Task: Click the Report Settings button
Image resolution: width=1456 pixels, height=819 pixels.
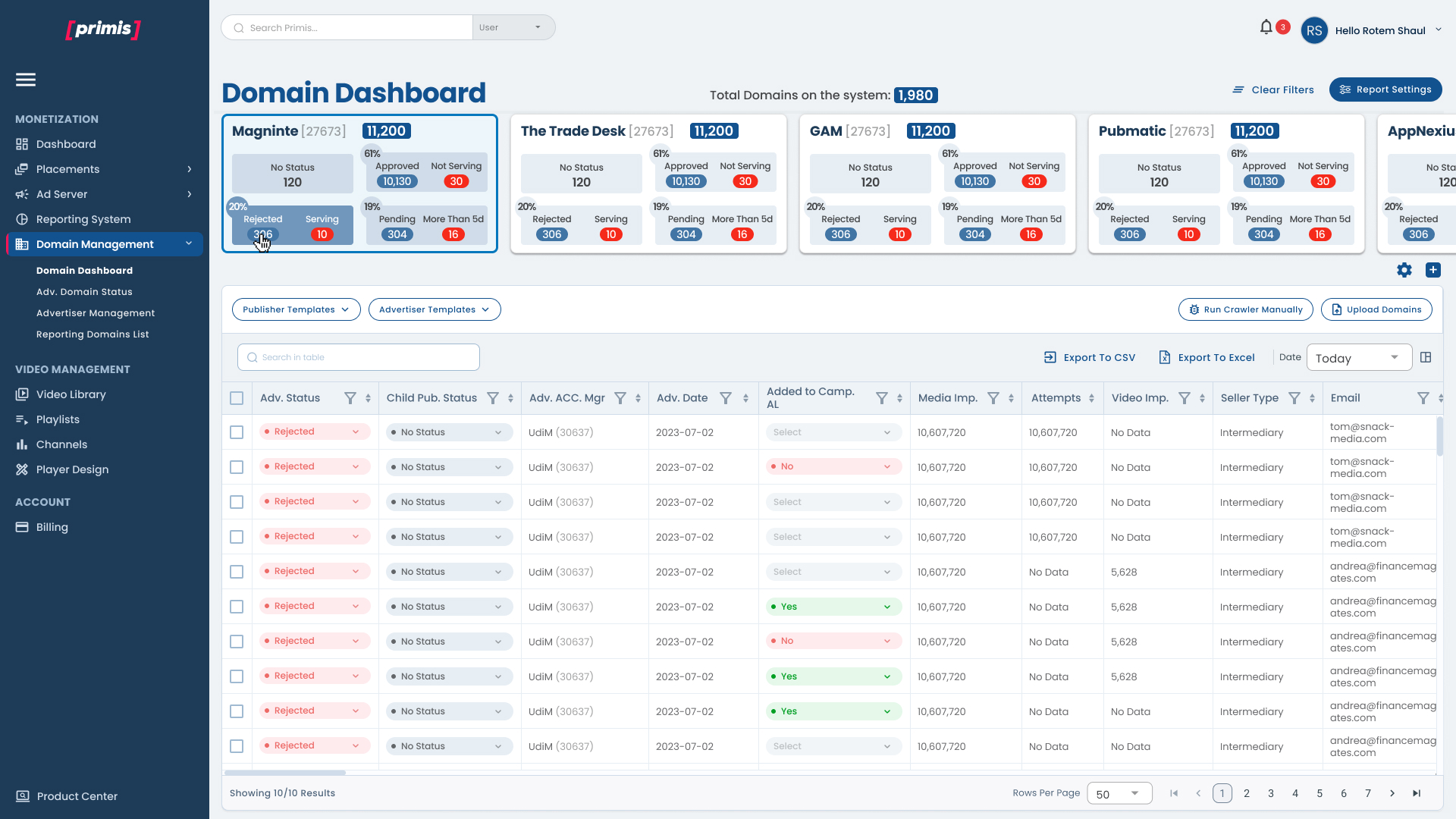Action: pyautogui.click(x=1385, y=89)
